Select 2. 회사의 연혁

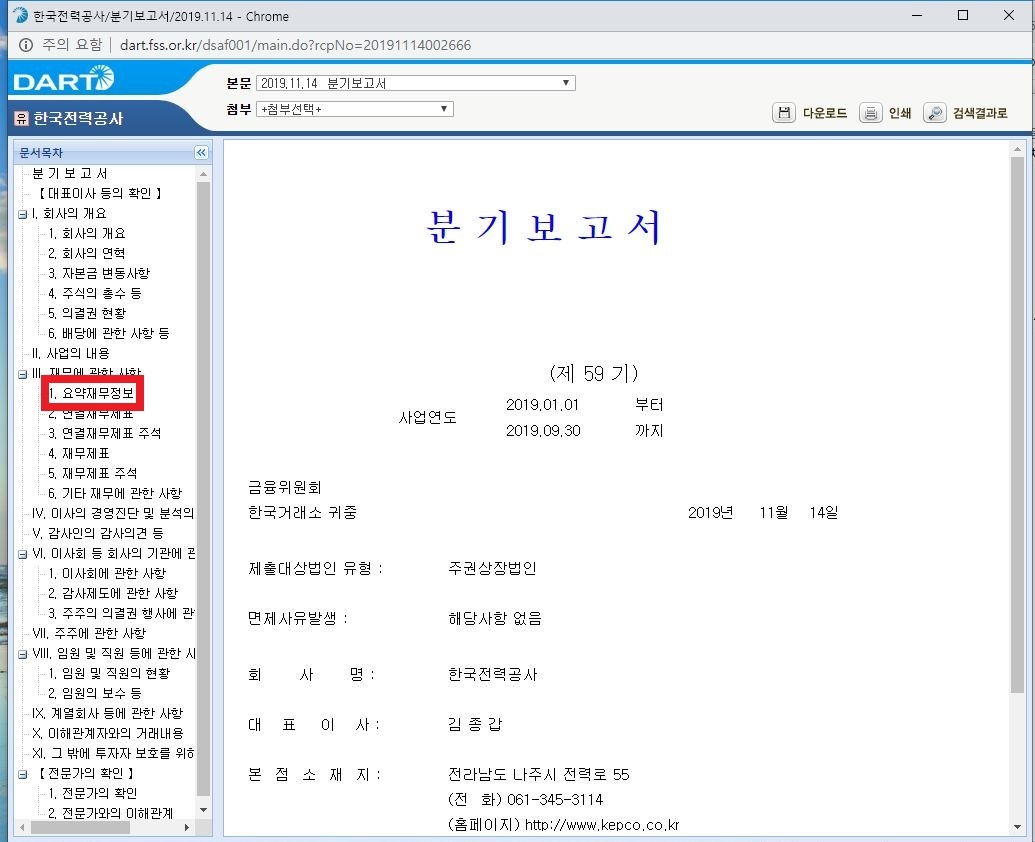pos(86,253)
